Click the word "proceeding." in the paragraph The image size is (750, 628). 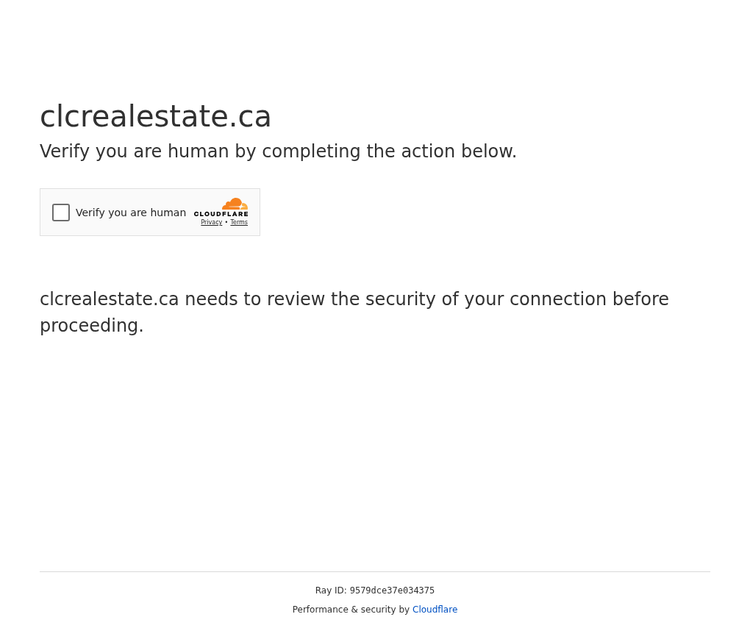tap(92, 326)
